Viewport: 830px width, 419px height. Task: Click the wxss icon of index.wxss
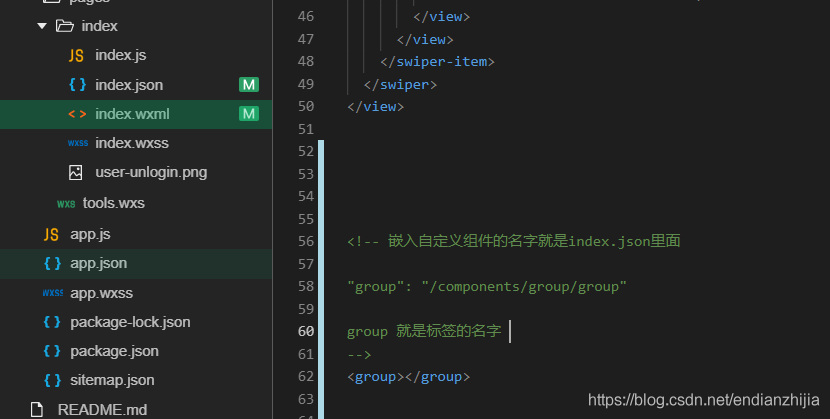(x=78, y=143)
